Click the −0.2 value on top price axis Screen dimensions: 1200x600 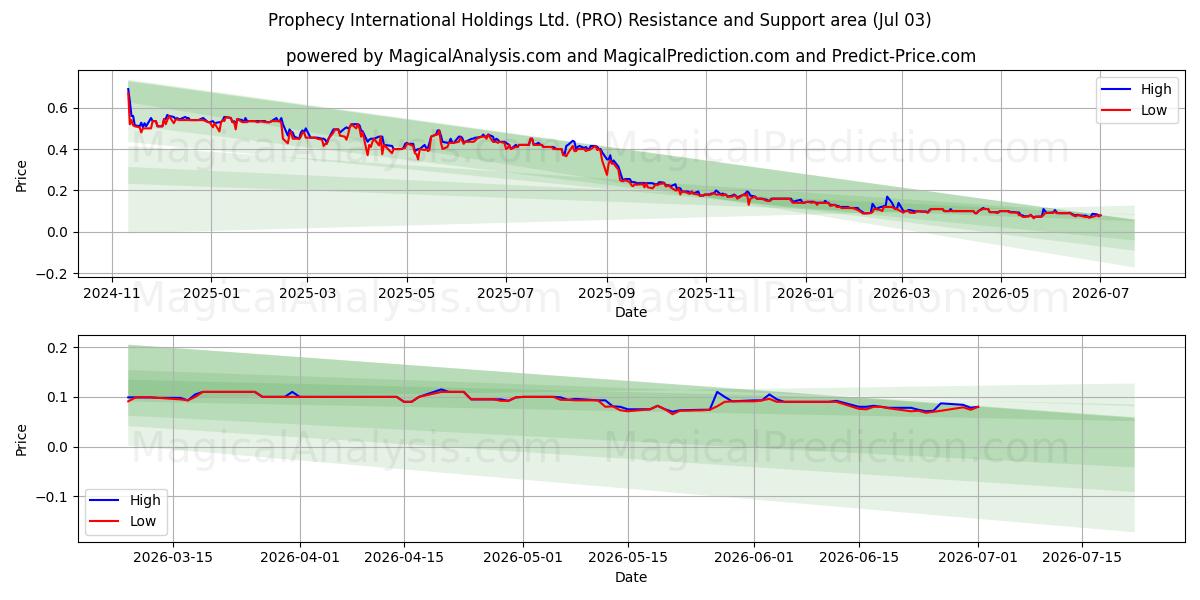(54, 274)
